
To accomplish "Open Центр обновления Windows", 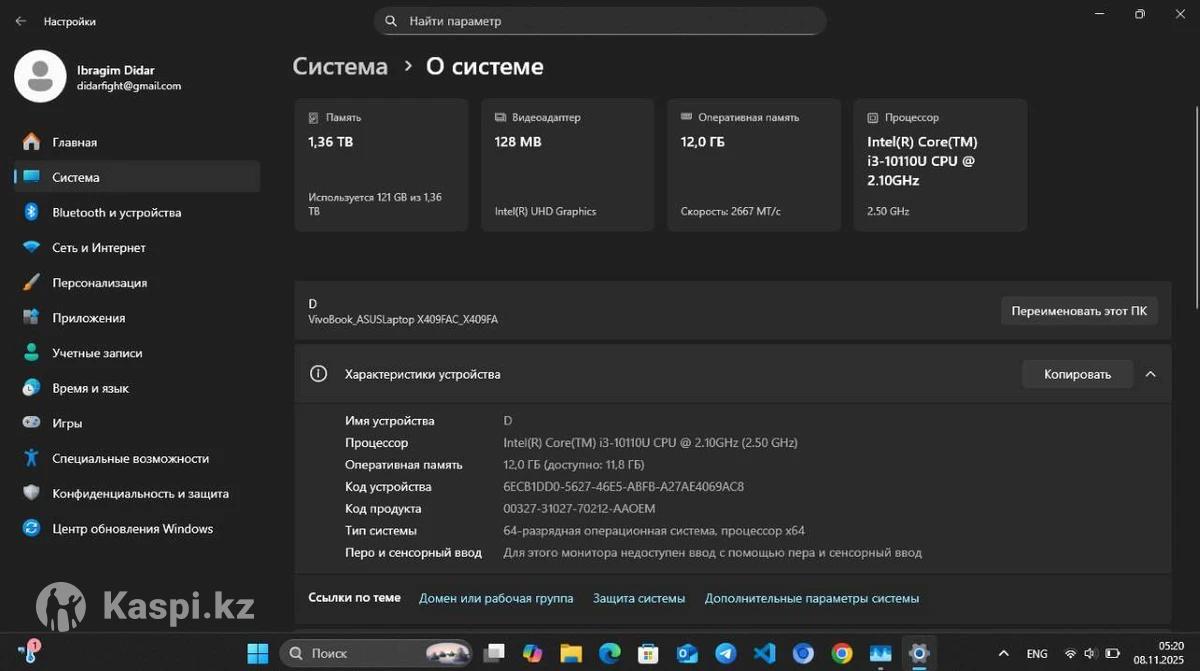I will pyautogui.click(x=132, y=529).
